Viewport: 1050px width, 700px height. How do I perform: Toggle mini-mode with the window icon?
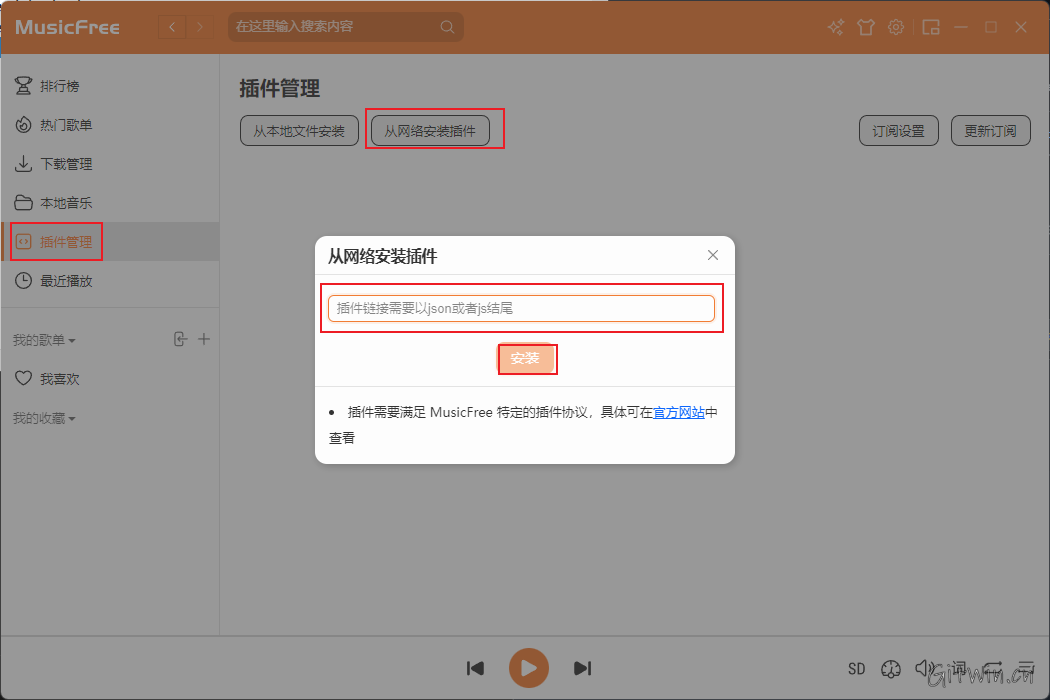point(930,27)
